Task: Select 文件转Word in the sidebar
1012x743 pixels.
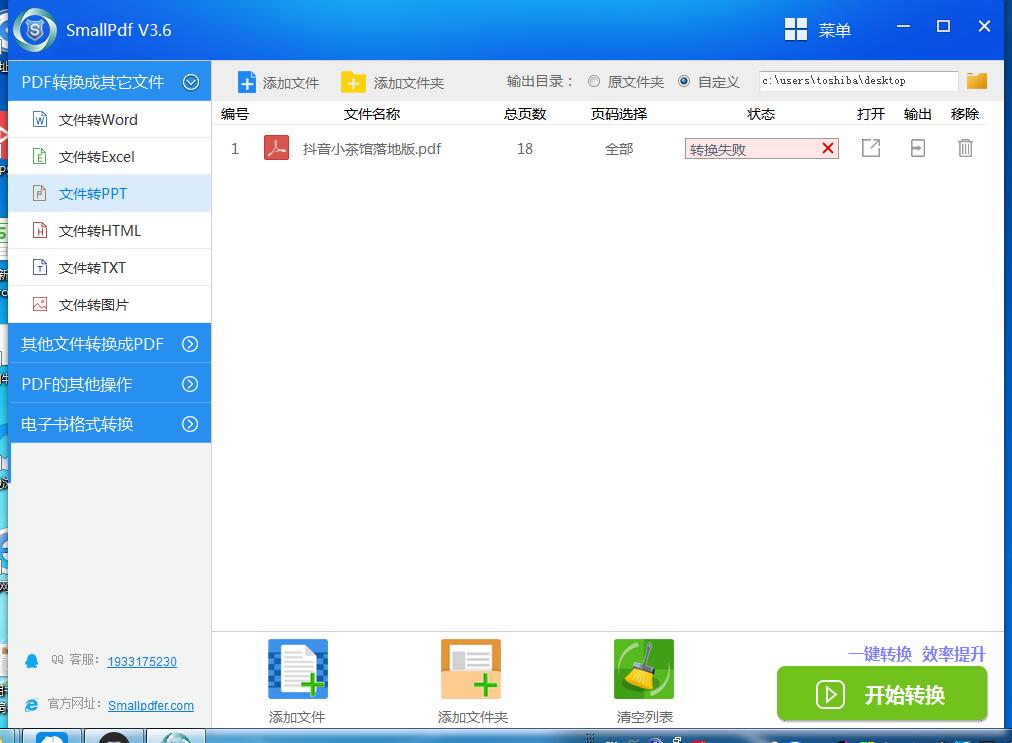Action: (x=98, y=120)
